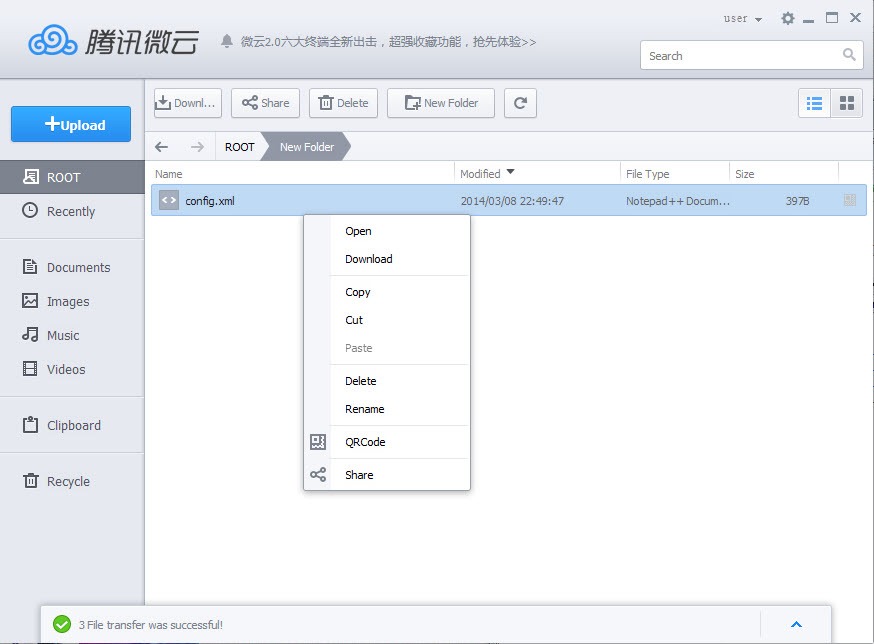Sort by the Size column header
This screenshot has width=874, height=644.
click(744, 174)
